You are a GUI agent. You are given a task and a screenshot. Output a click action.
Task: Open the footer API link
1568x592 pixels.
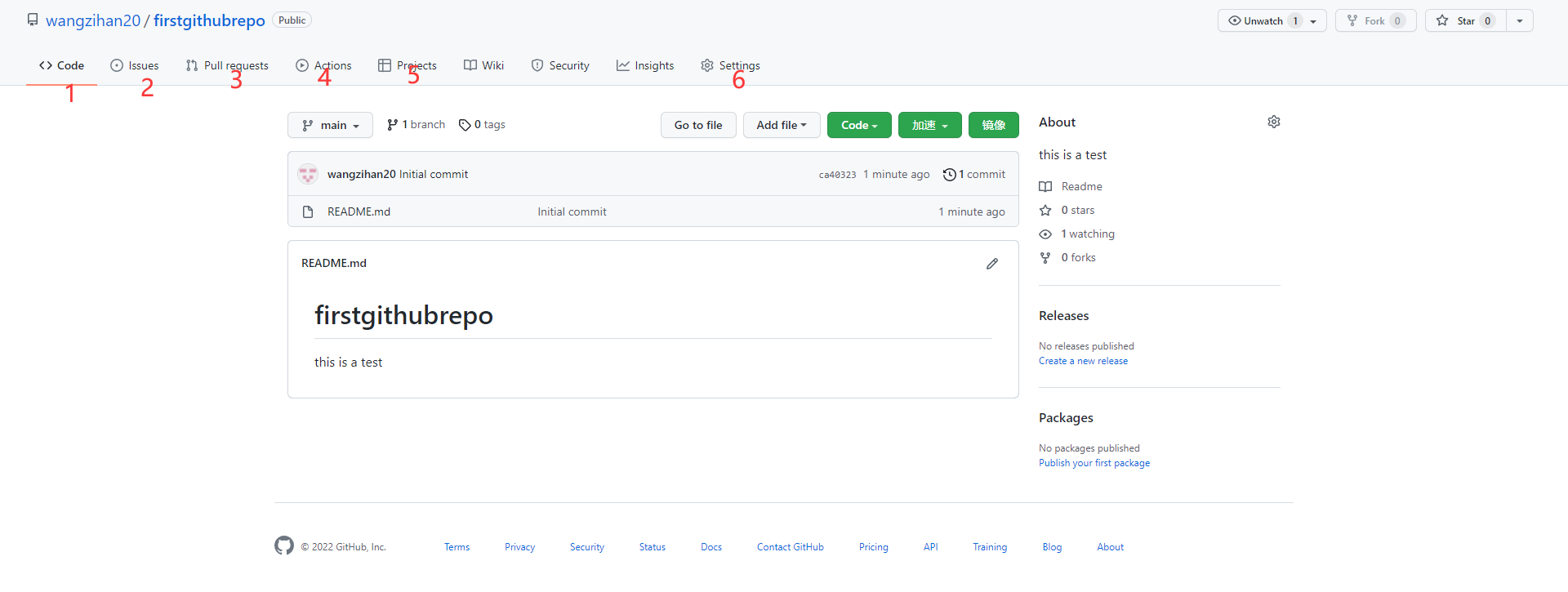[x=931, y=547]
